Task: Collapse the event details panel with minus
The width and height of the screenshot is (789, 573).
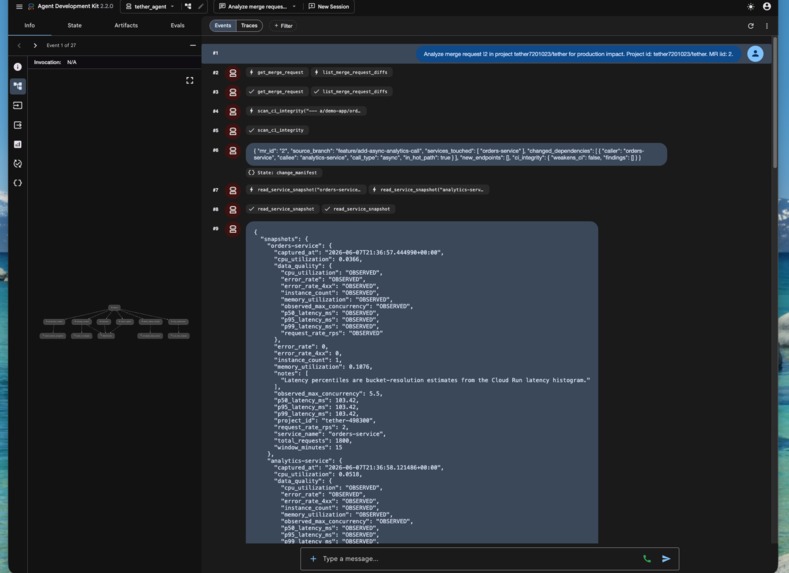Action: coord(193,45)
